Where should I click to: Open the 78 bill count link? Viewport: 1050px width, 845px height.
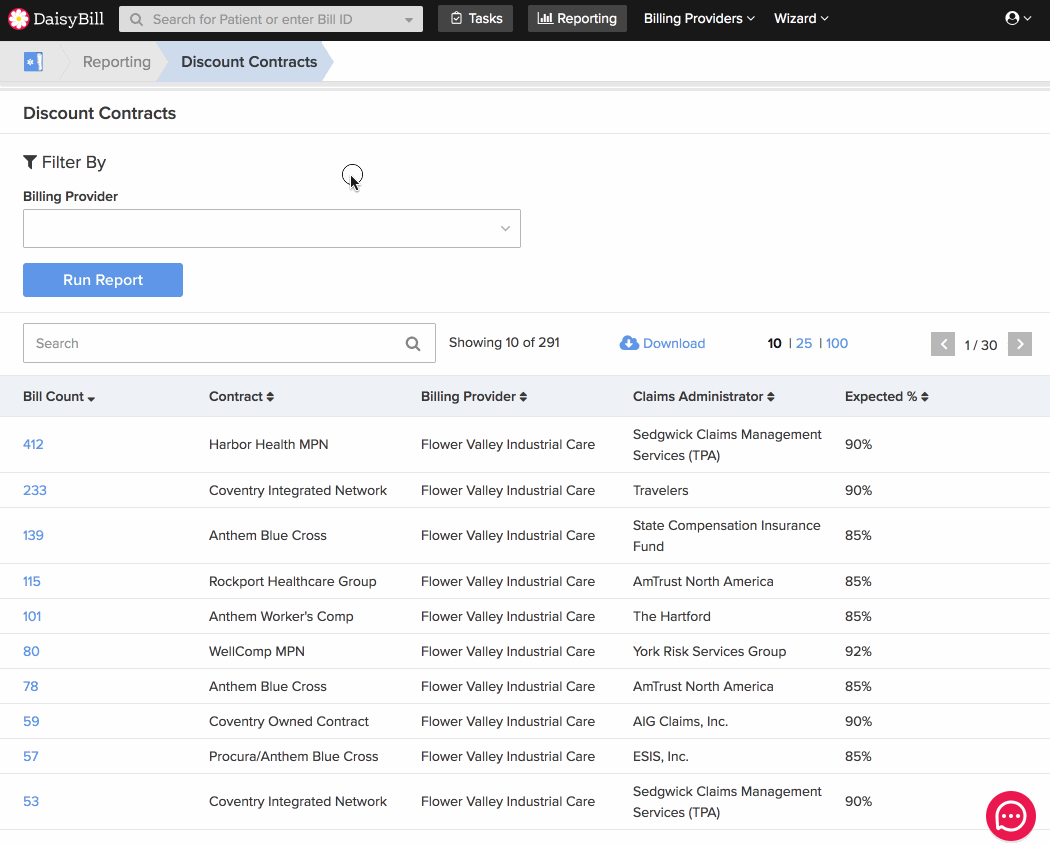click(x=31, y=686)
